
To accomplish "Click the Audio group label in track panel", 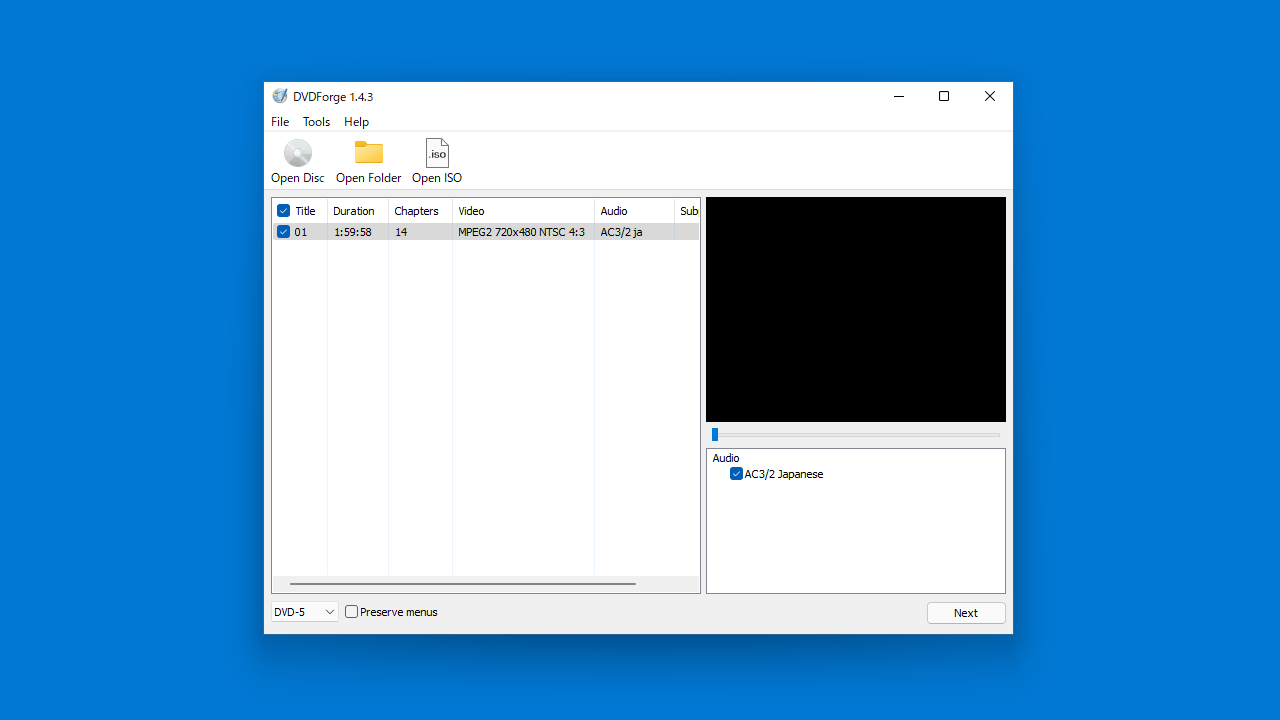I will coord(726,458).
